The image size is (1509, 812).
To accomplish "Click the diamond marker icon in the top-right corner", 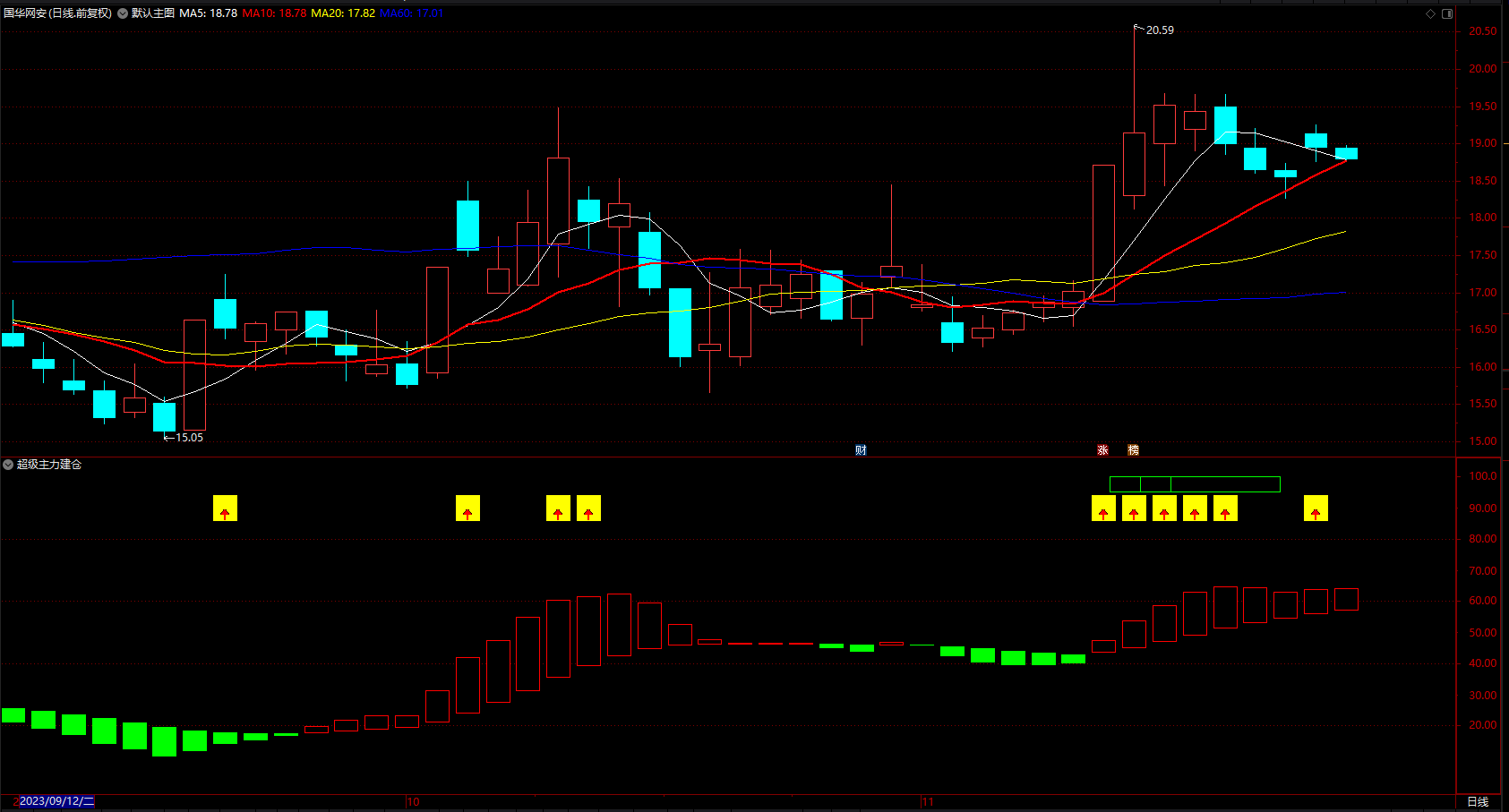I will coord(1430,13).
